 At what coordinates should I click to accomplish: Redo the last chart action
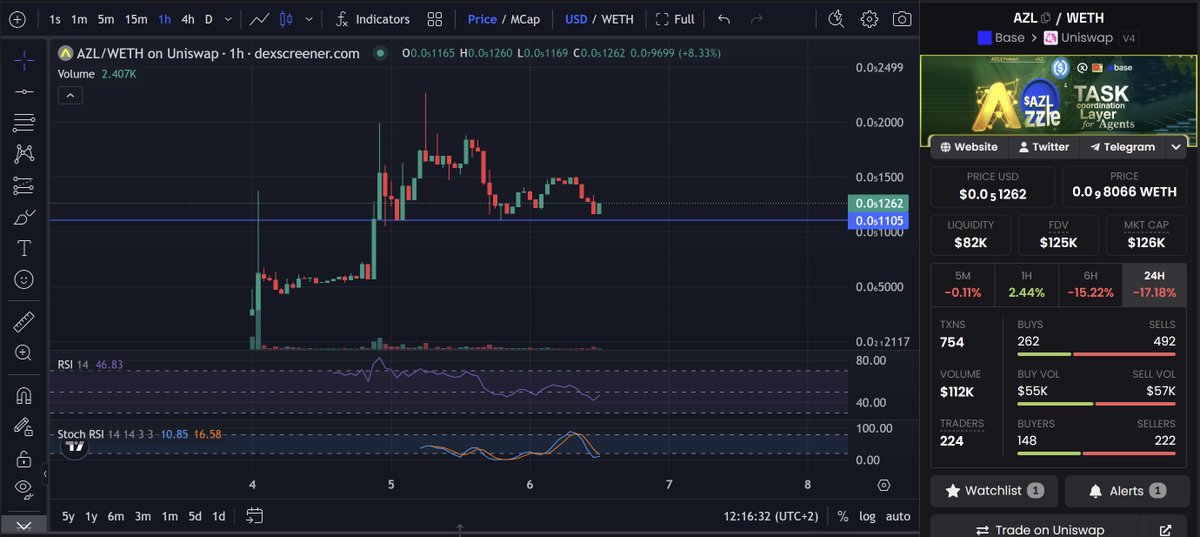tap(757, 19)
